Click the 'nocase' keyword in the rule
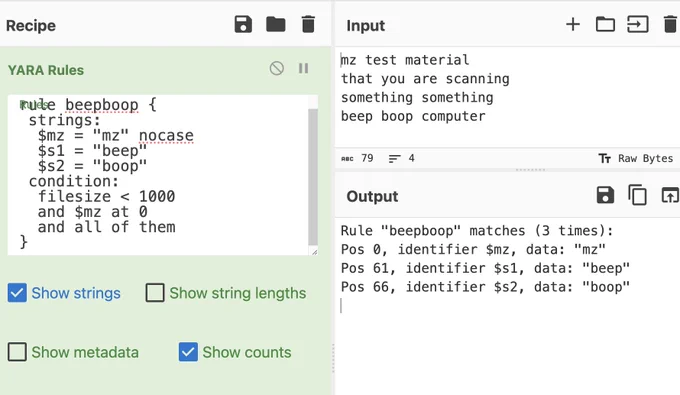 pyautogui.click(x=166, y=136)
